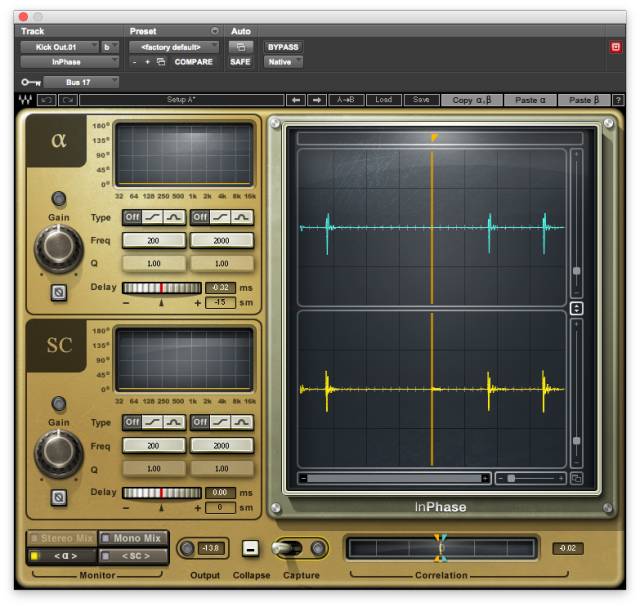
Task: Select SC first filter bell type
Action: point(174,422)
